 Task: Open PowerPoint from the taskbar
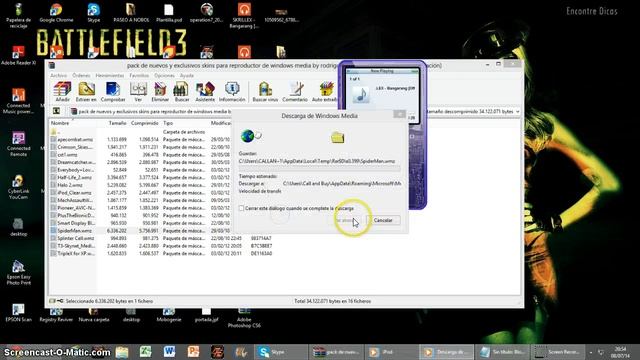click(x=193, y=351)
